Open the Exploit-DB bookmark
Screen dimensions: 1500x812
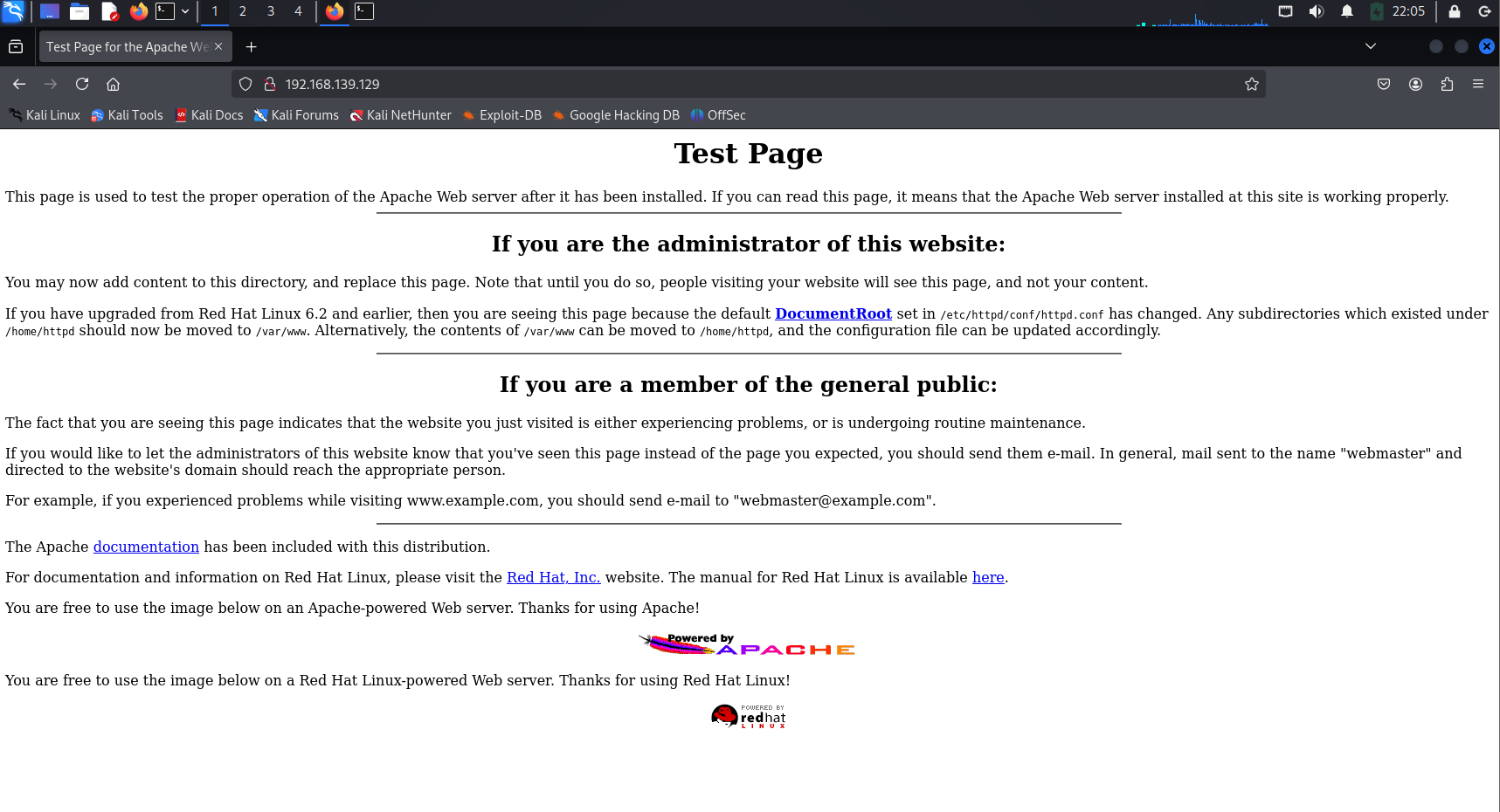[x=502, y=115]
